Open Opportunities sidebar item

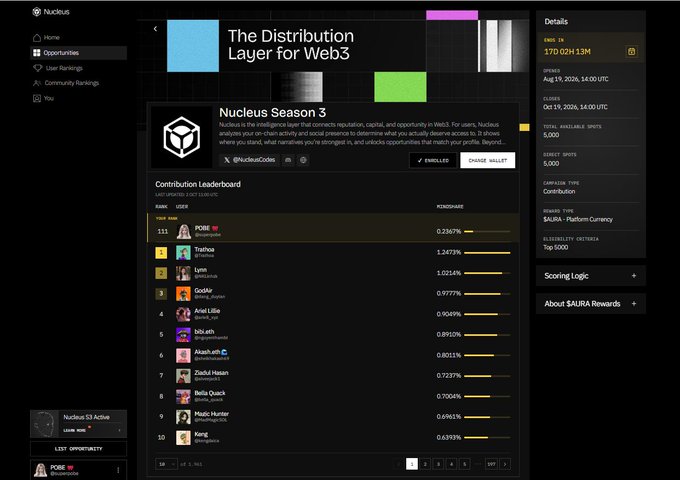pos(78,53)
